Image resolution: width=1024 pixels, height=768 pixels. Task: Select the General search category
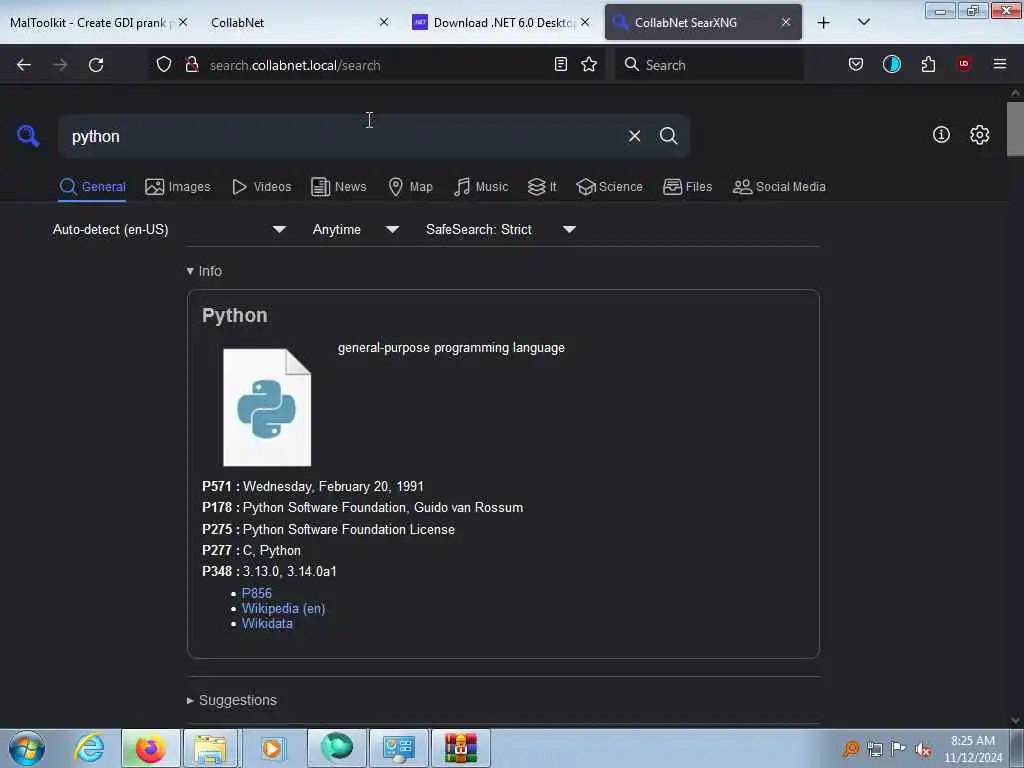click(92, 187)
